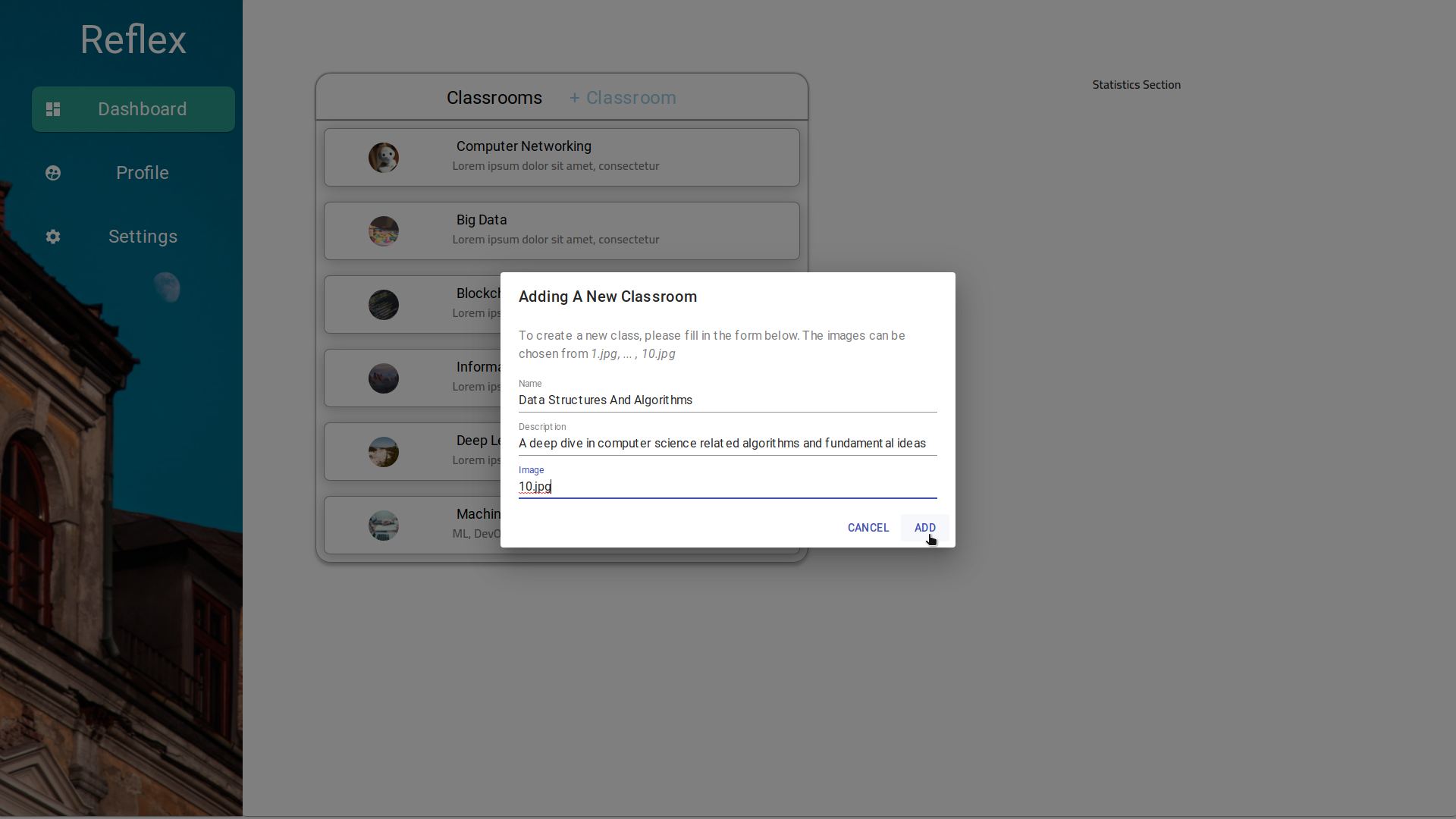Click the Dashboard grid icon
Screen dimensions: 1456x819
[x=53, y=109]
